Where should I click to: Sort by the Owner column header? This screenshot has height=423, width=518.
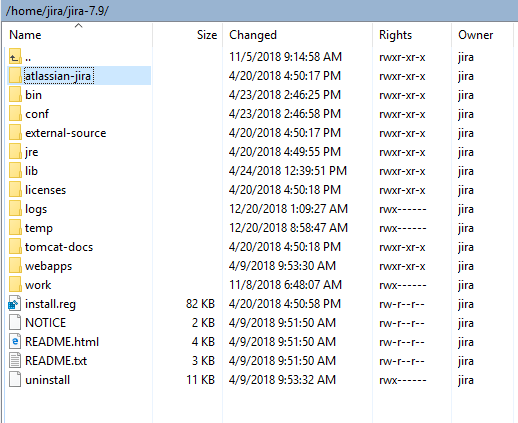pyautogui.click(x=475, y=35)
